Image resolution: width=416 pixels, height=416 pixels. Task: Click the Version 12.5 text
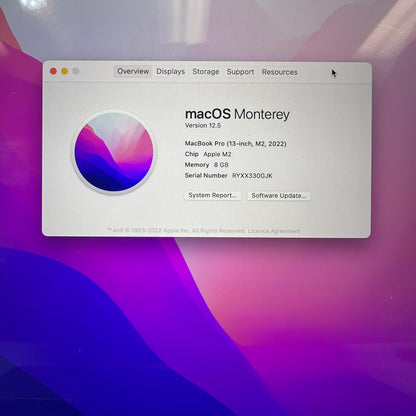pyautogui.click(x=203, y=126)
